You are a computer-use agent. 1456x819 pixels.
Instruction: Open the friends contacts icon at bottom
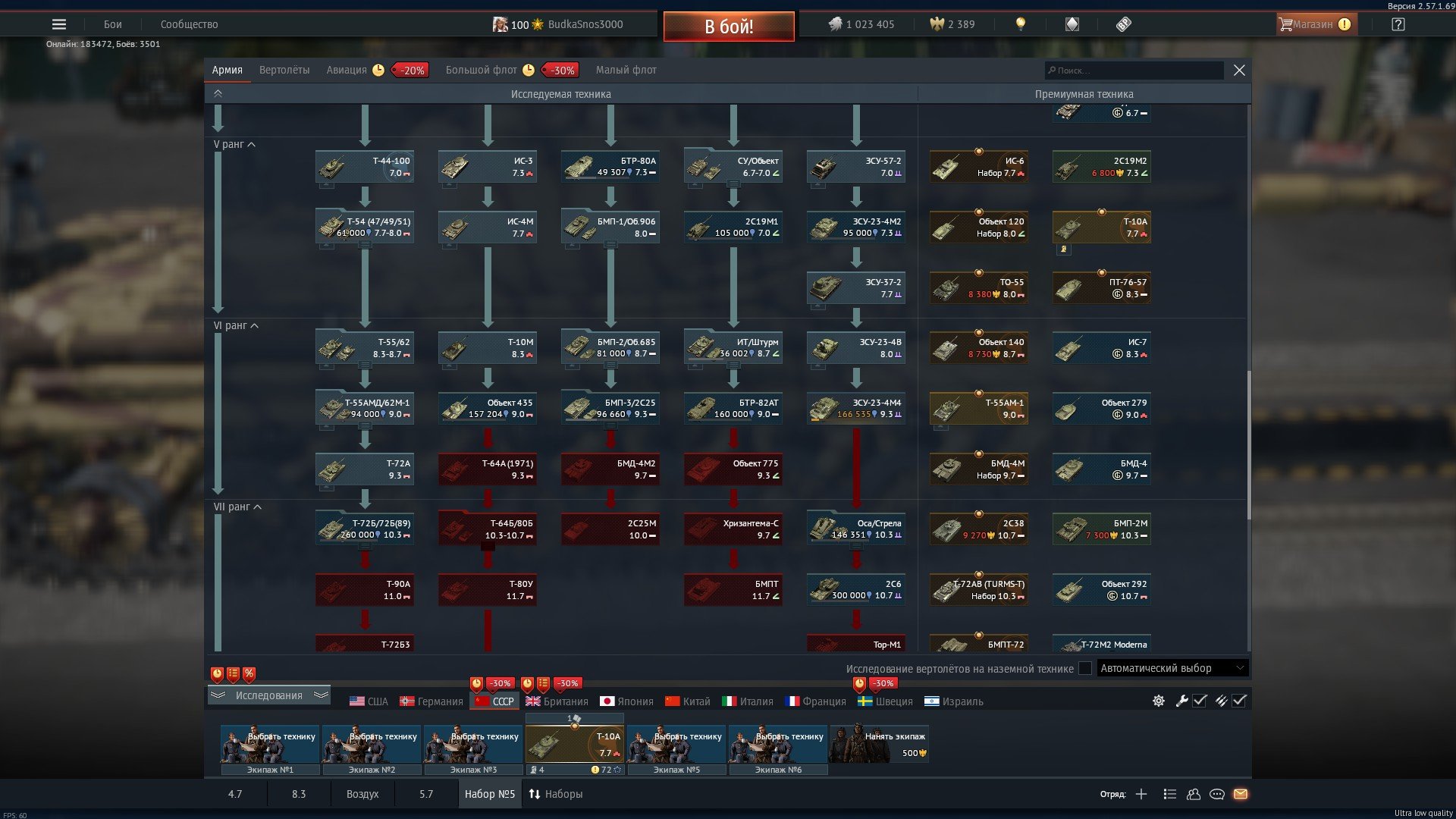click(1194, 794)
